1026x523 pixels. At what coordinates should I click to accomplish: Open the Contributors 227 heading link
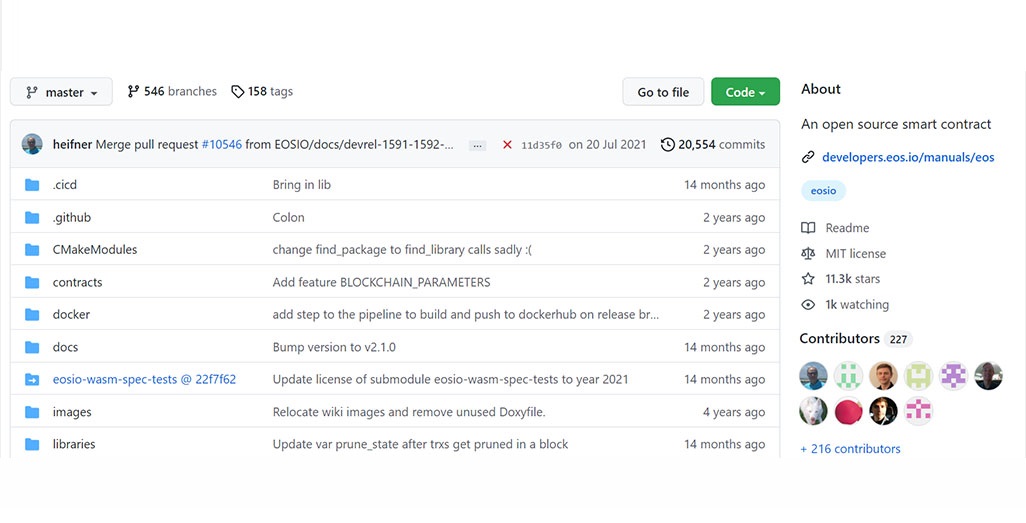[856, 338]
